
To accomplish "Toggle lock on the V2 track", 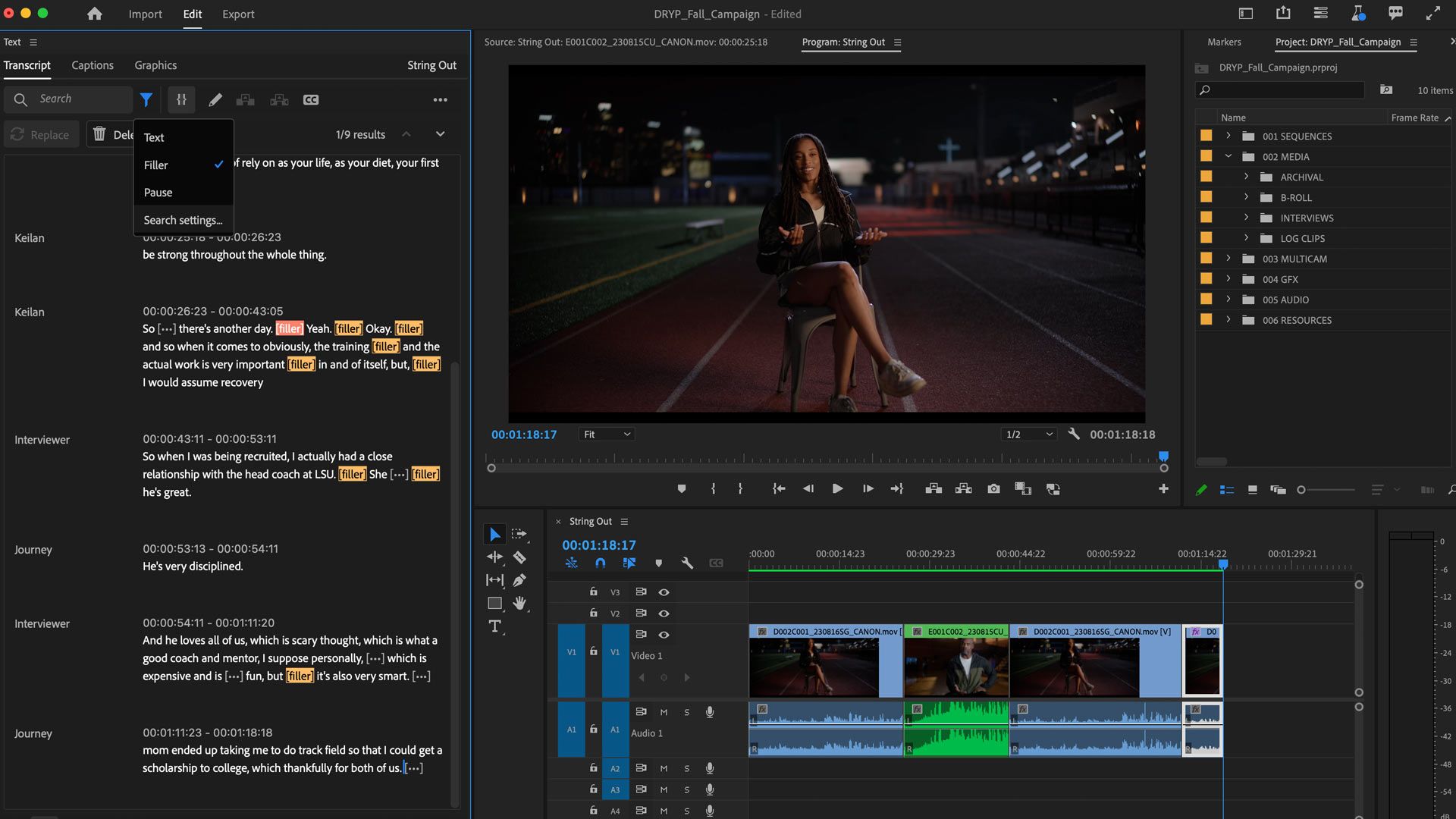I will click(x=594, y=613).
